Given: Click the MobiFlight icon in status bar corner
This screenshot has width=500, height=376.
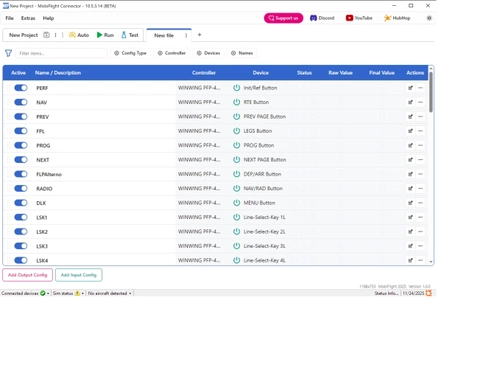Looking at the screenshot, I should coord(429,293).
